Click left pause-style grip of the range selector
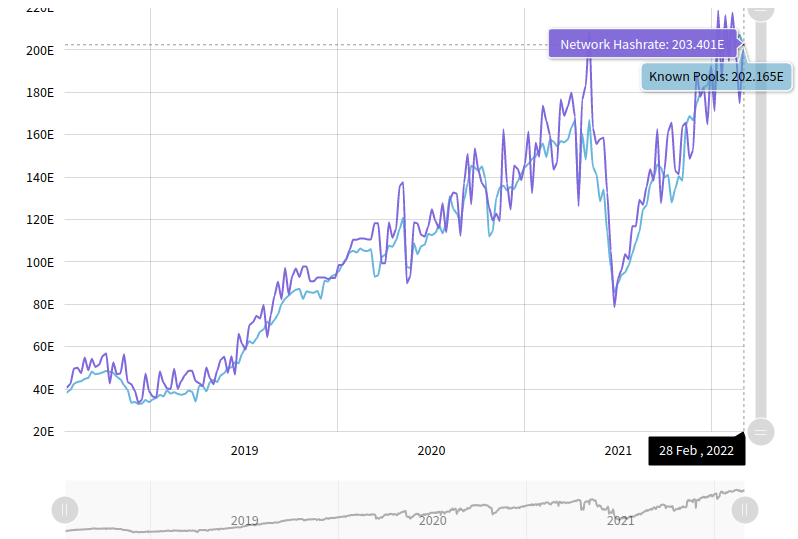798x539 pixels. pos(64,510)
